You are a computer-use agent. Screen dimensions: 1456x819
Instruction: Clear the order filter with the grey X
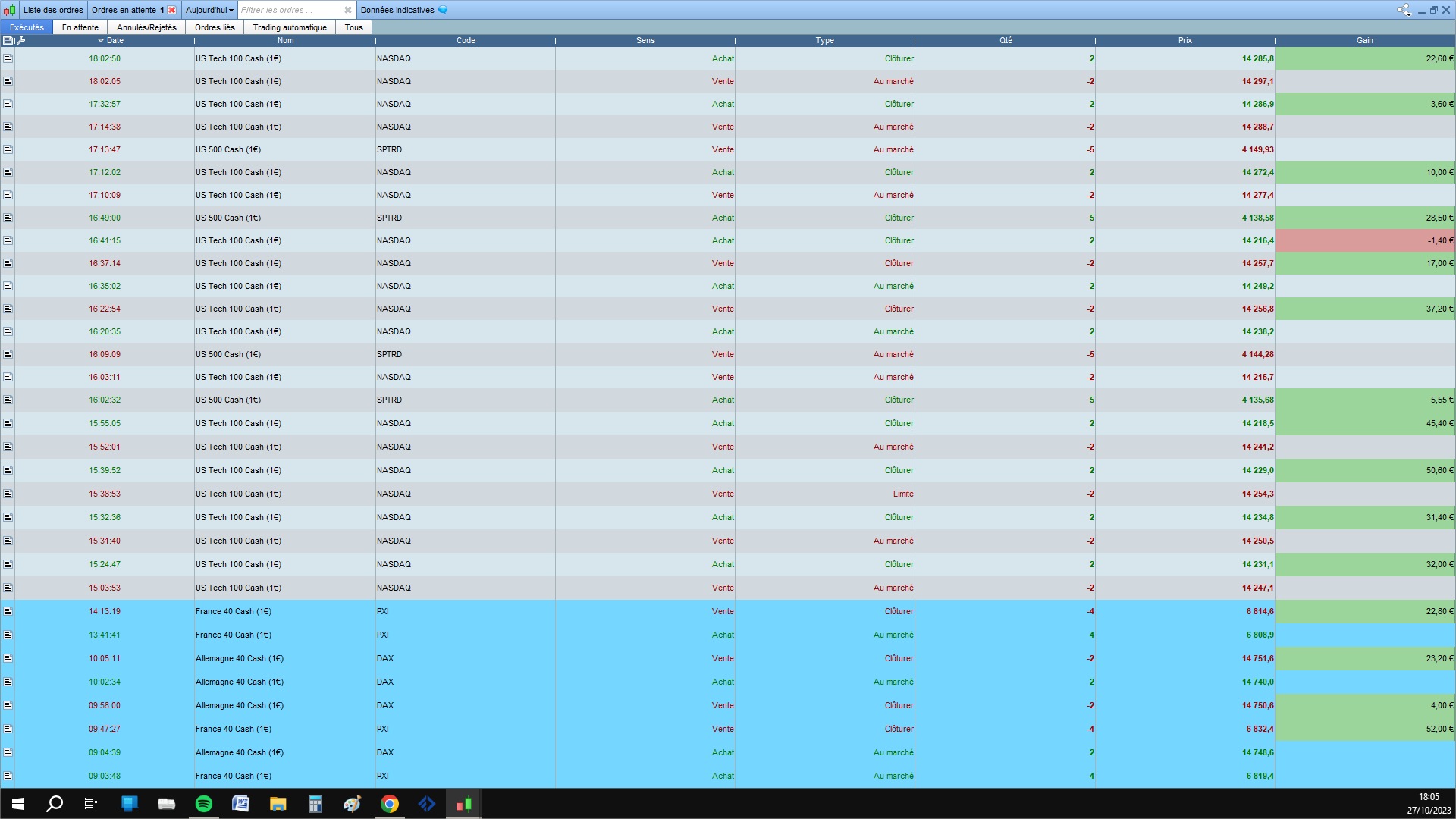point(348,10)
